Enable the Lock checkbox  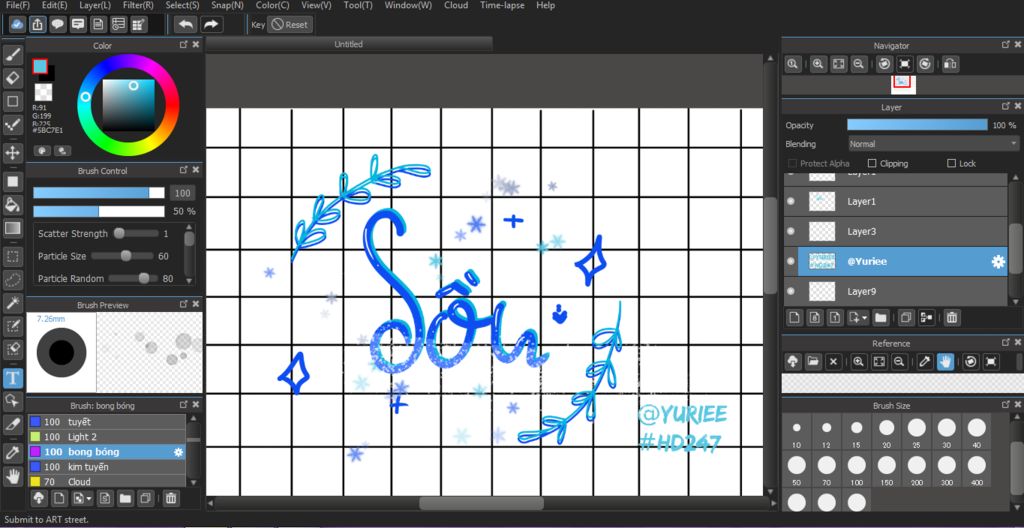click(x=952, y=163)
